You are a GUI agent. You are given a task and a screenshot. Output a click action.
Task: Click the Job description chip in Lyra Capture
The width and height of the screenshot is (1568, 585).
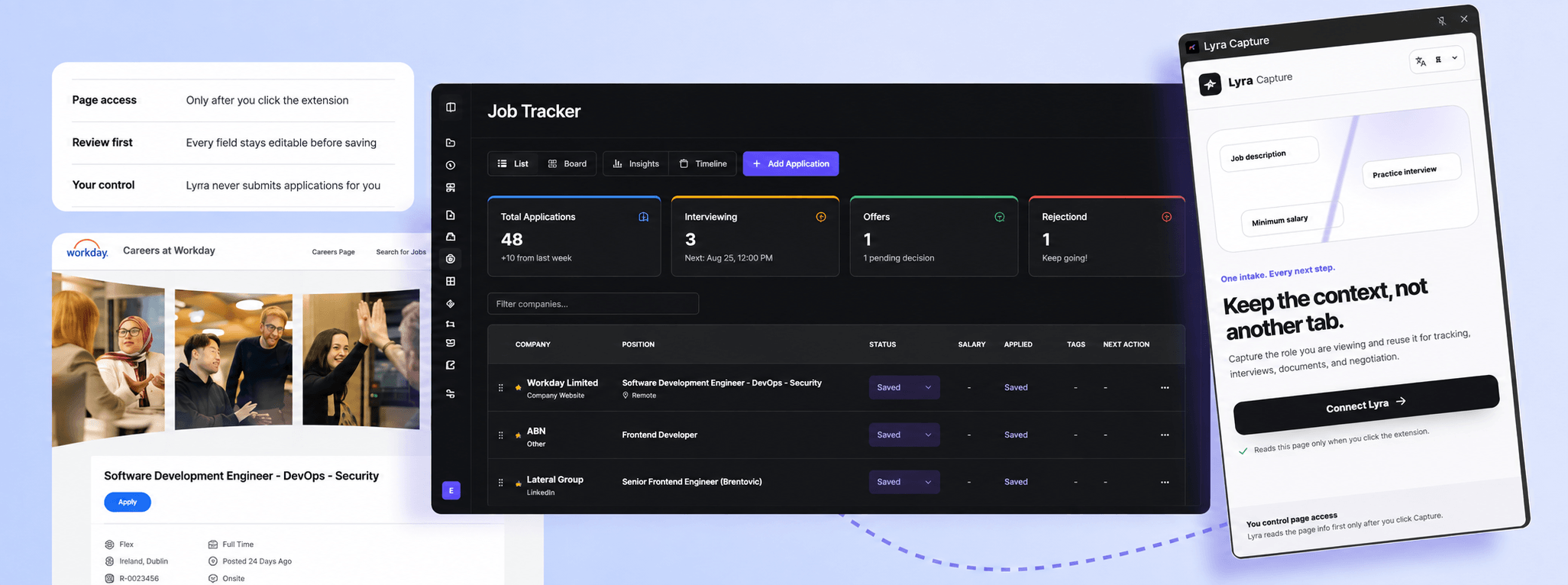[x=1269, y=155]
